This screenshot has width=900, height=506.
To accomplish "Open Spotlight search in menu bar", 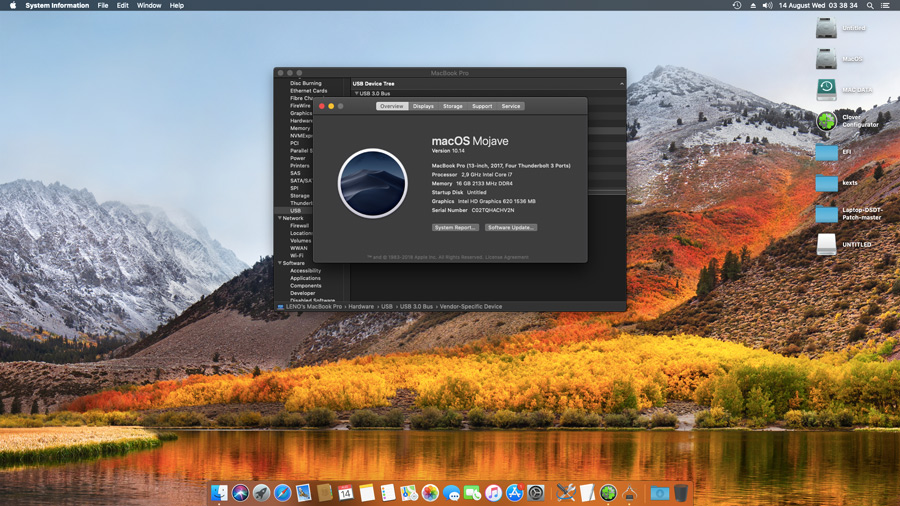I will point(870,6).
